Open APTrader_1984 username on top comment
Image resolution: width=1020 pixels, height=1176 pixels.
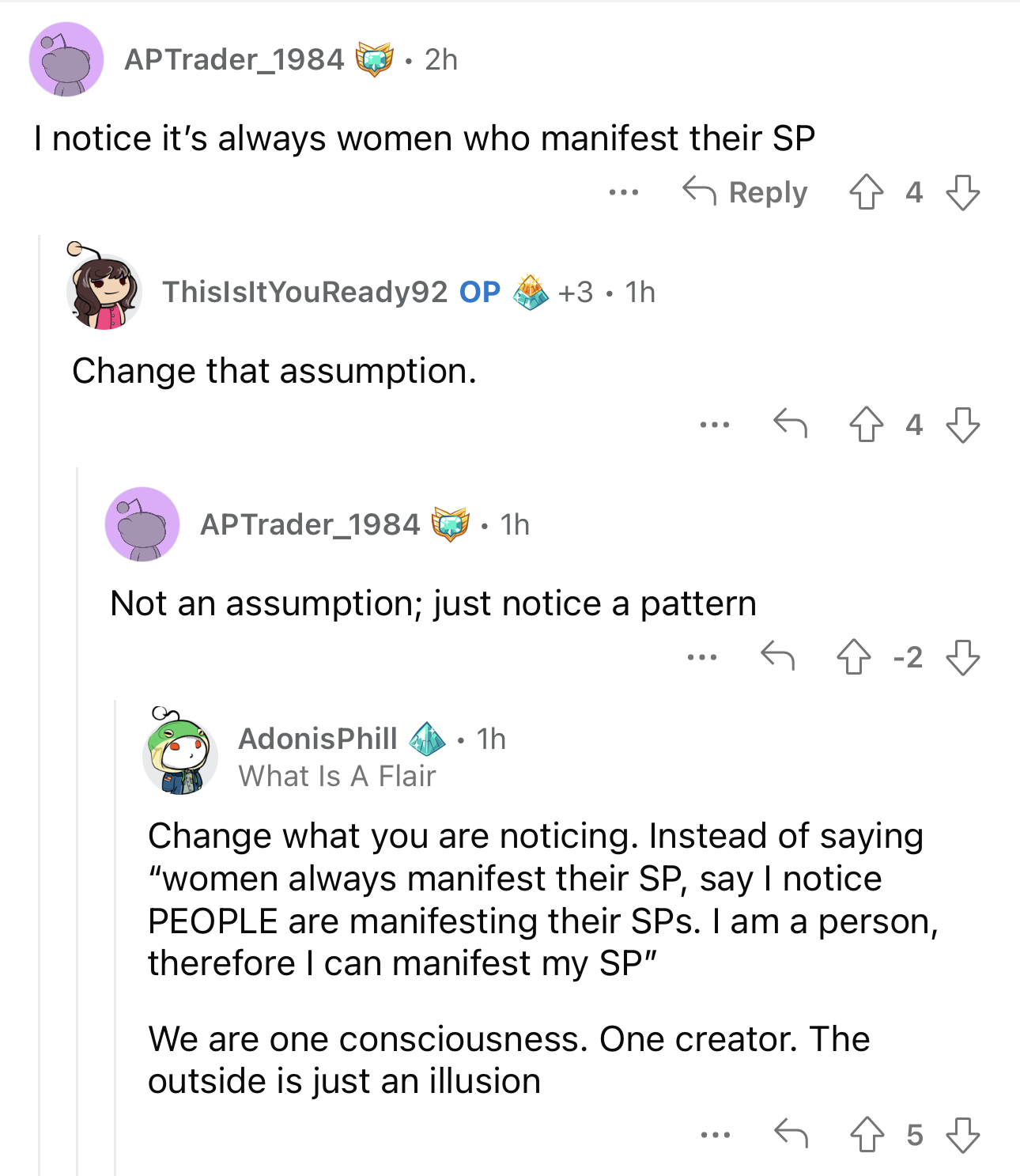(x=234, y=59)
